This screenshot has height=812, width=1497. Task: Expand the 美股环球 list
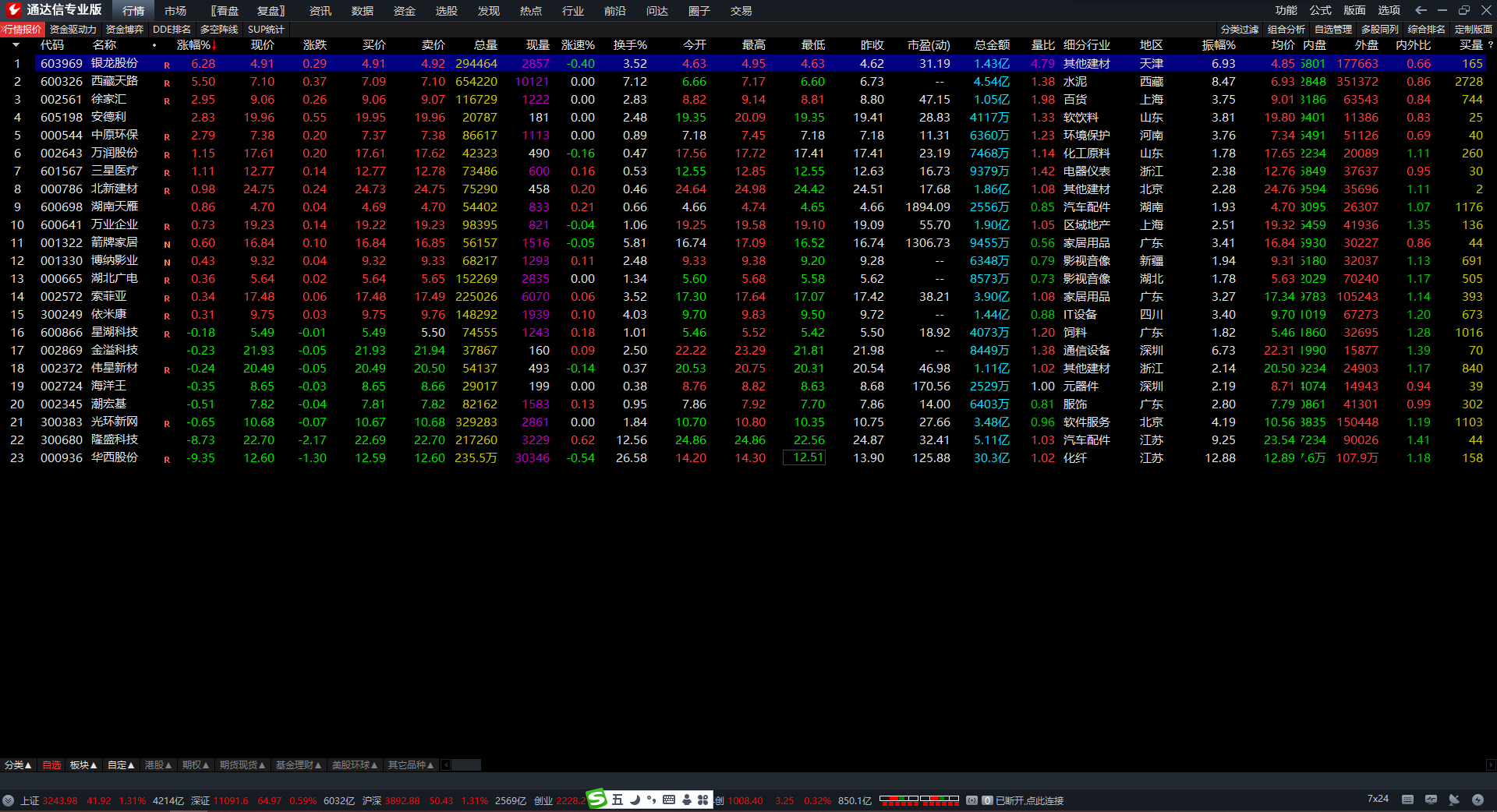355,765
